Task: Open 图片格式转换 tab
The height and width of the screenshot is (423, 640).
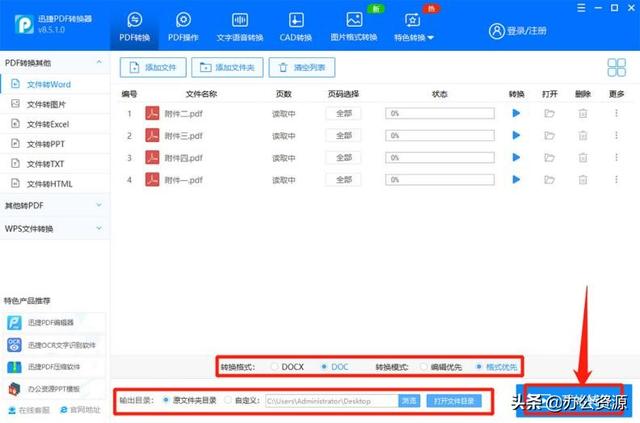Action: click(353, 27)
